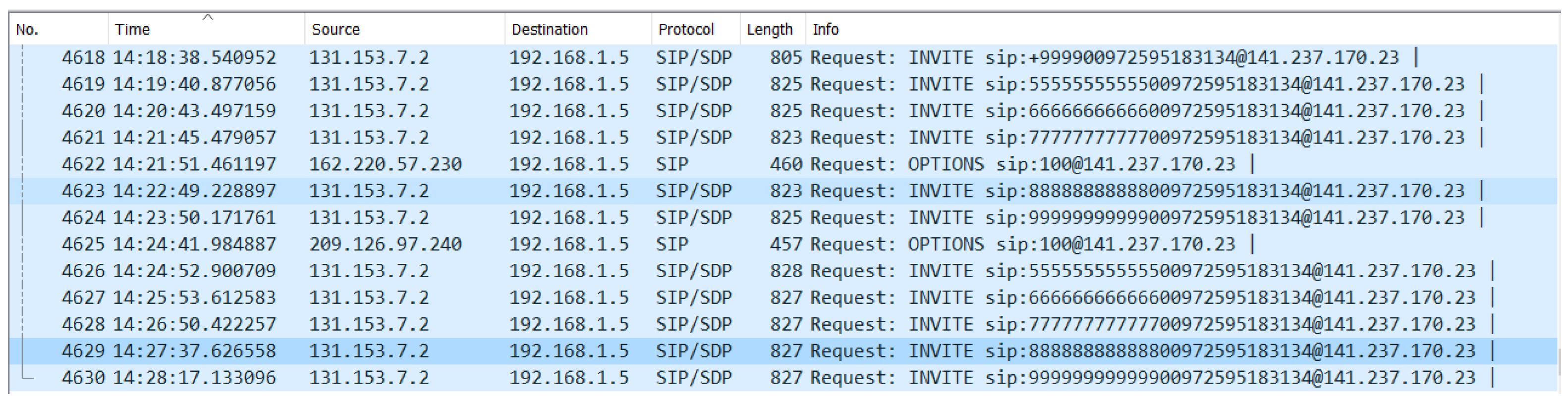
Task: Sort by the Protocol column header
Action: tap(685, 29)
